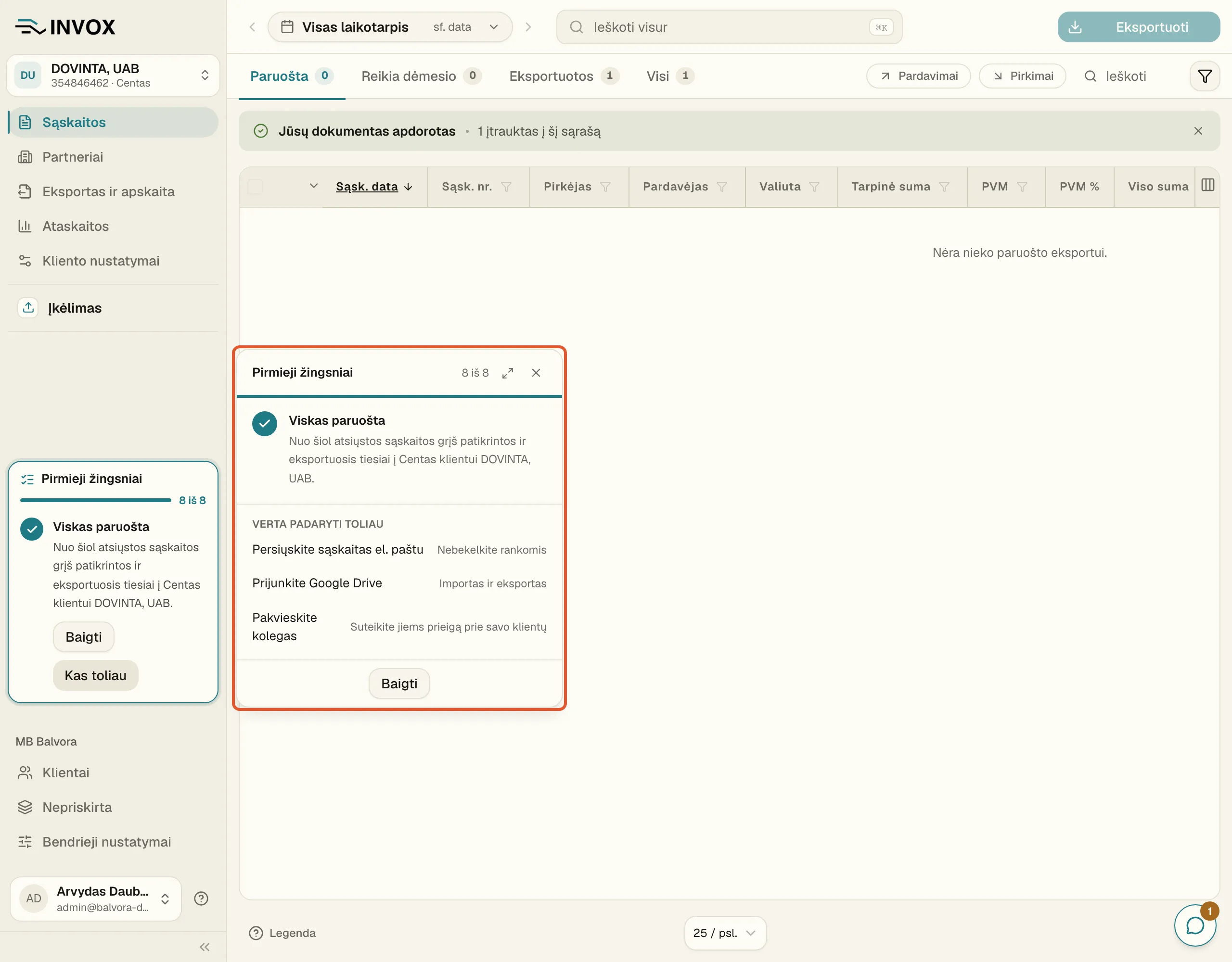Image resolution: width=1232 pixels, height=962 pixels.
Task: Tick the select-all checkbox in table header
Action: click(x=255, y=187)
